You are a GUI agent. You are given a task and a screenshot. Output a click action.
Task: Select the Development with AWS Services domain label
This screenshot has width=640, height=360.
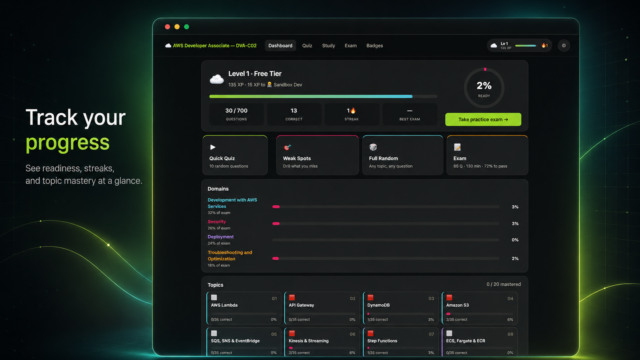(232, 203)
